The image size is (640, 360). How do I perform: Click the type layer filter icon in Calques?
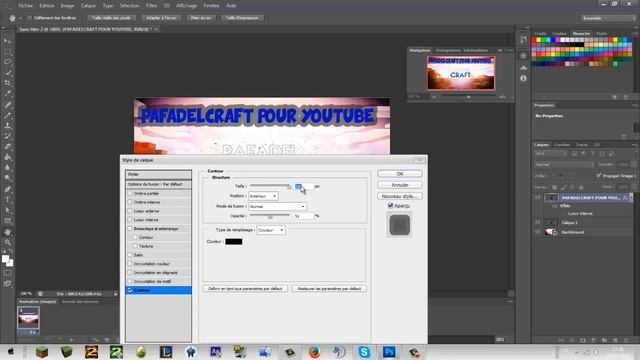click(593, 154)
